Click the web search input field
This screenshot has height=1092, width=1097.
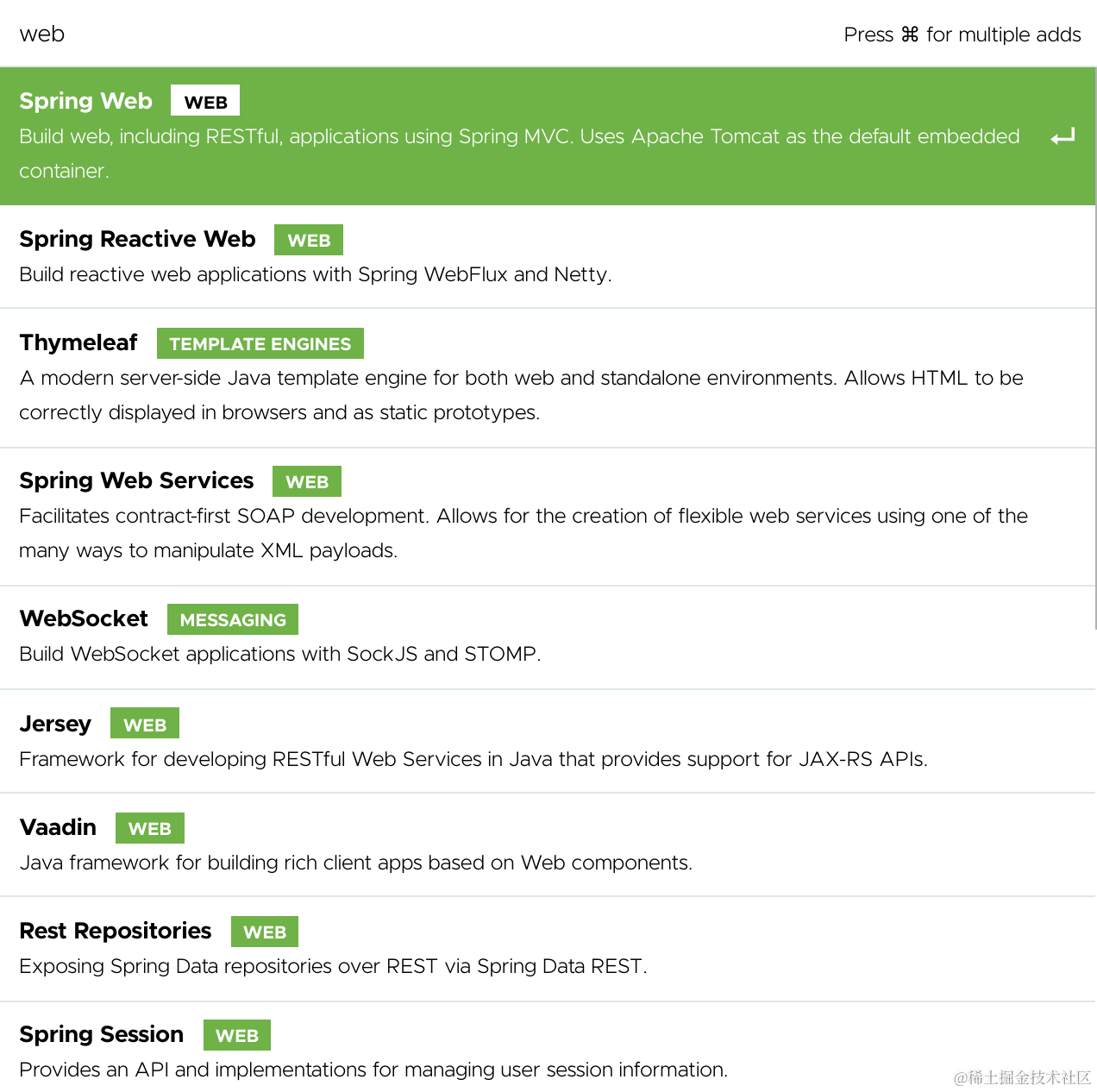tap(345, 34)
